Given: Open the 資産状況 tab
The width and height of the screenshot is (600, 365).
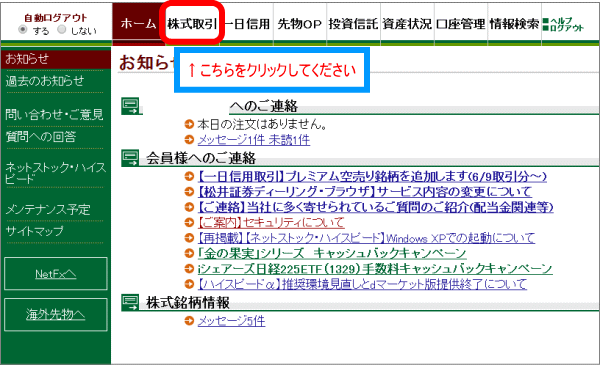Looking at the screenshot, I should coord(407,24).
